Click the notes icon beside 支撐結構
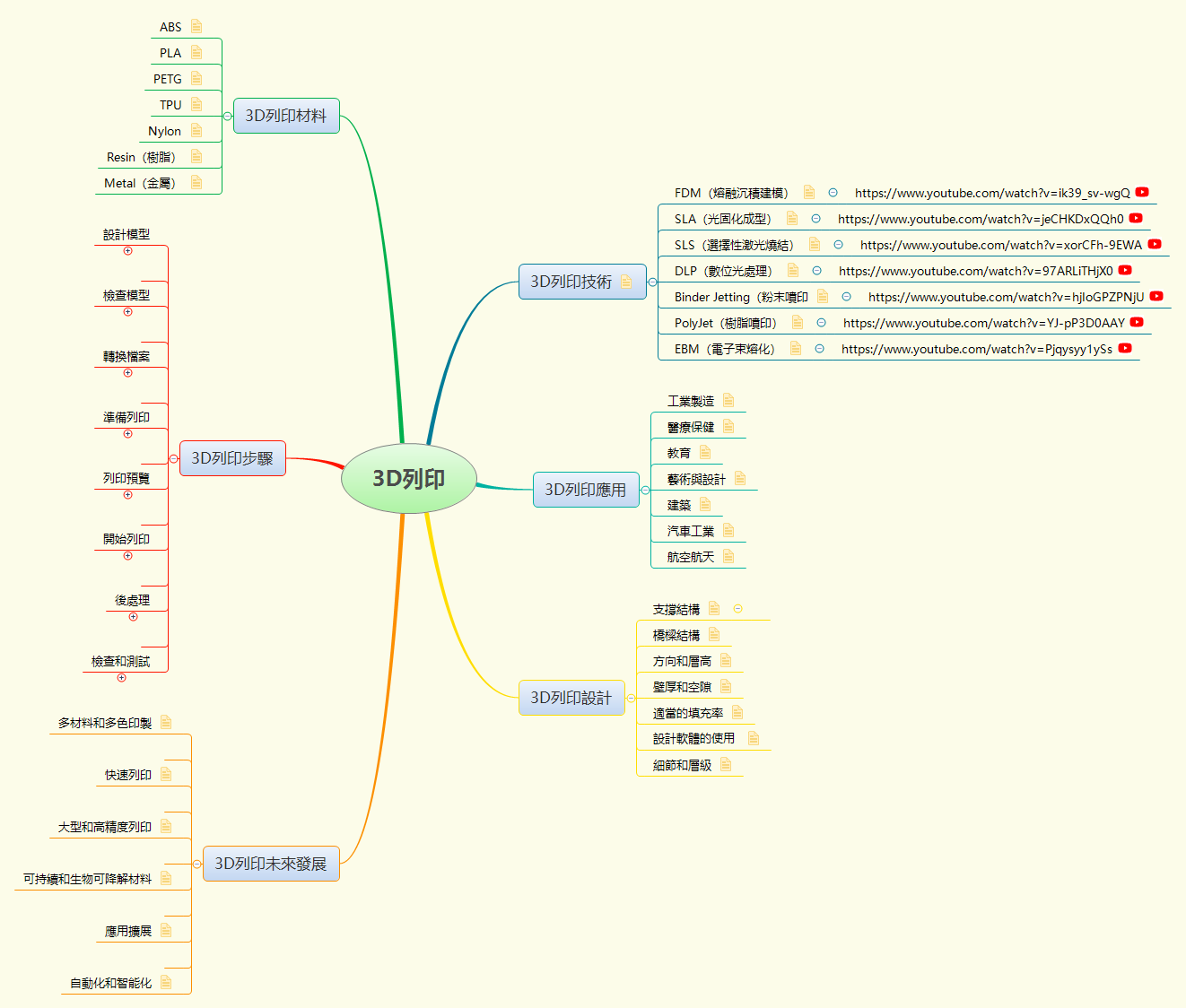The height and width of the screenshot is (1008, 1186). (x=712, y=607)
